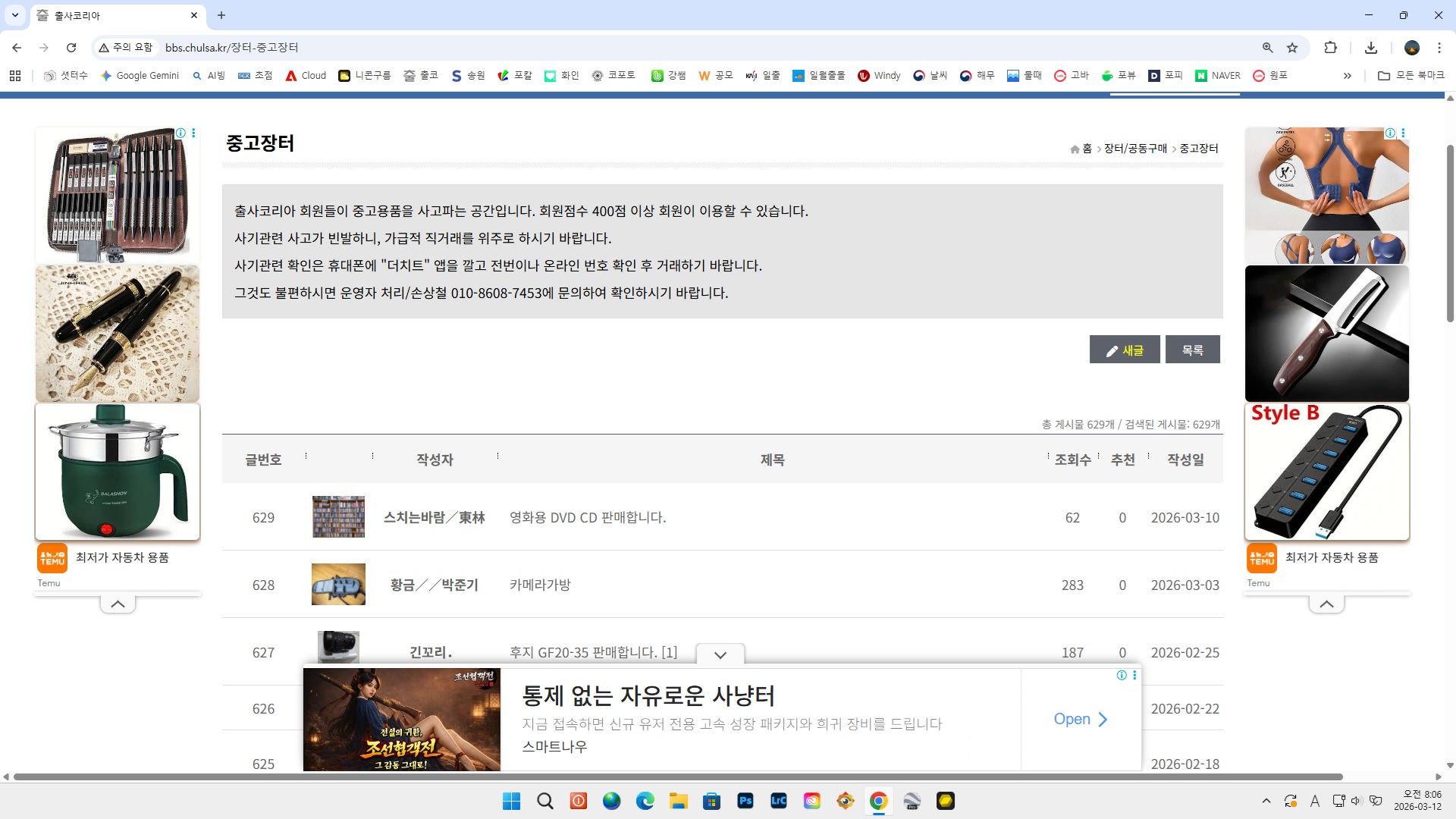The image size is (1456, 819).
Task: Select the 출사코리아 browser tab
Action: point(114,15)
